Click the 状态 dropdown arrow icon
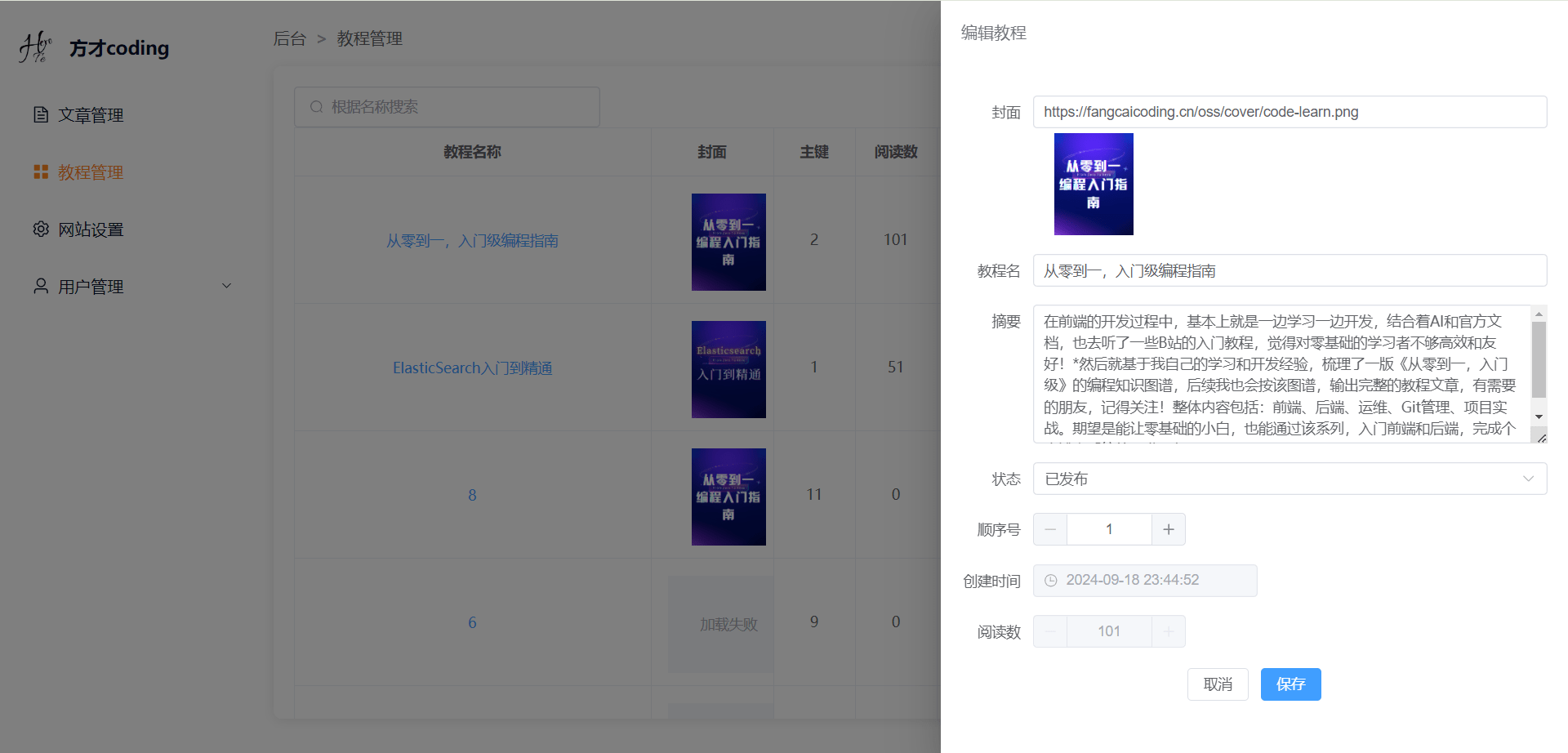Viewport: 1568px width, 753px height. (x=1528, y=479)
